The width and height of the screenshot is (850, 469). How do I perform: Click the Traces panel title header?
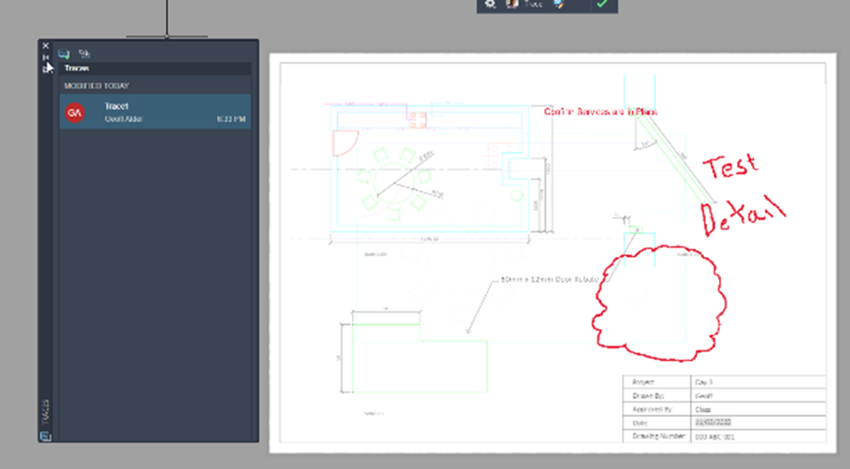tap(155, 68)
